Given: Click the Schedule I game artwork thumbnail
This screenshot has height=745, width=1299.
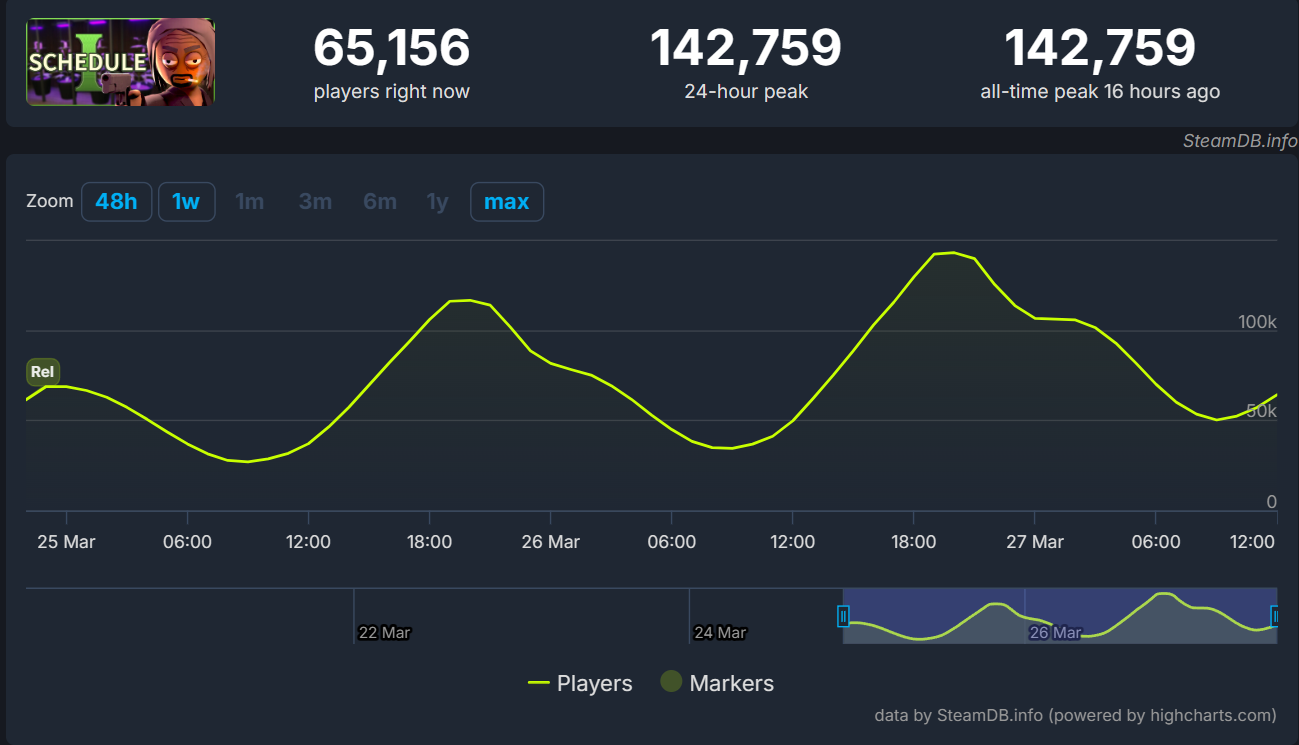Looking at the screenshot, I should point(119,60).
